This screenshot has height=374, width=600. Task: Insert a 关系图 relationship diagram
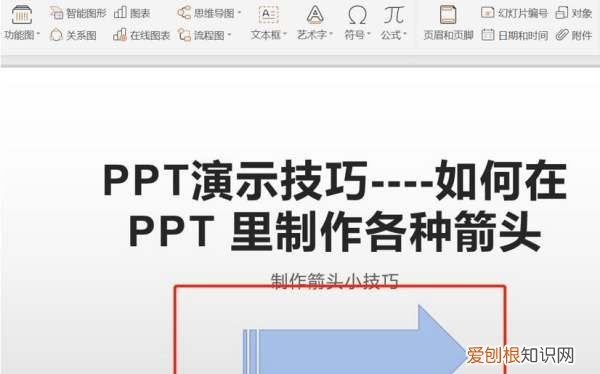(73, 35)
